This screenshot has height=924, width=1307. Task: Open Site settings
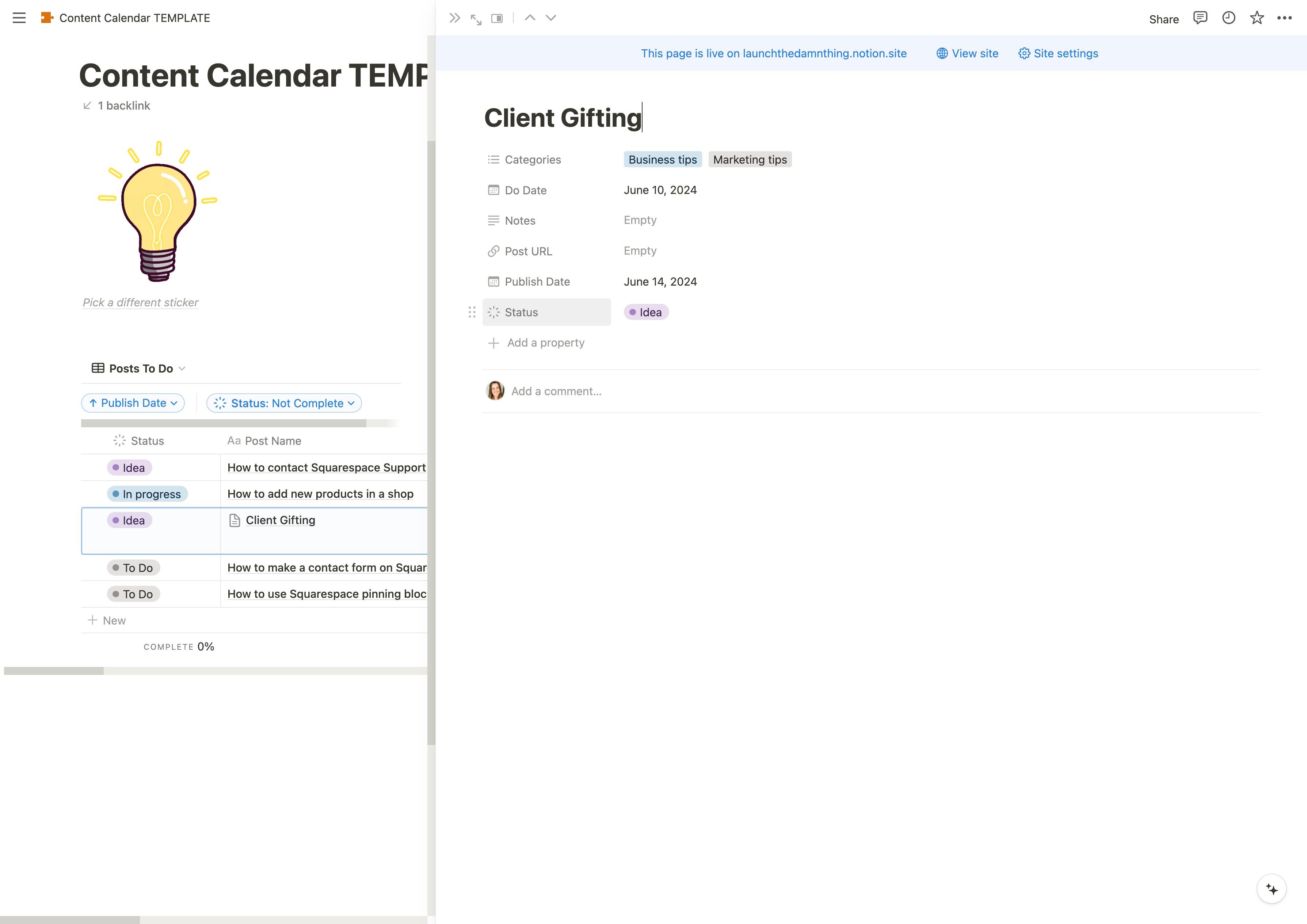[x=1058, y=54]
